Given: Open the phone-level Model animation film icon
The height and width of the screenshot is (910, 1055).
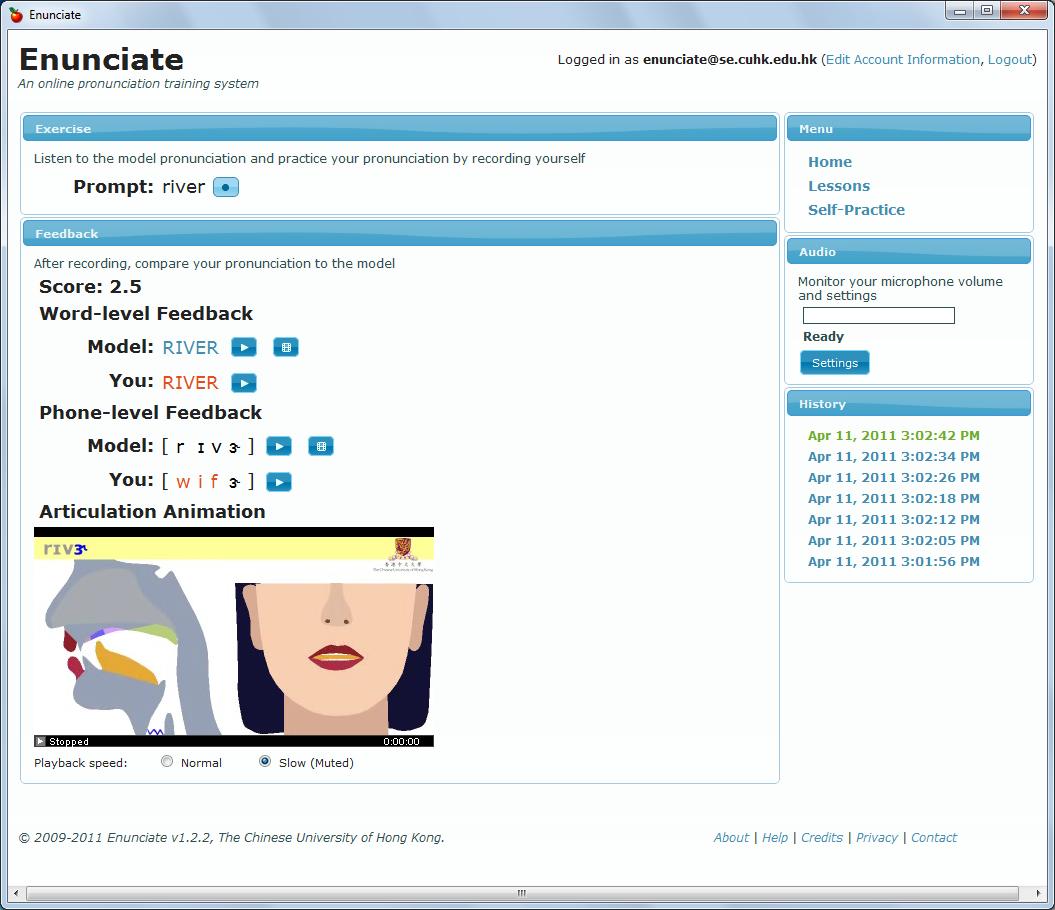Looking at the screenshot, I should (x=321, y=446).
